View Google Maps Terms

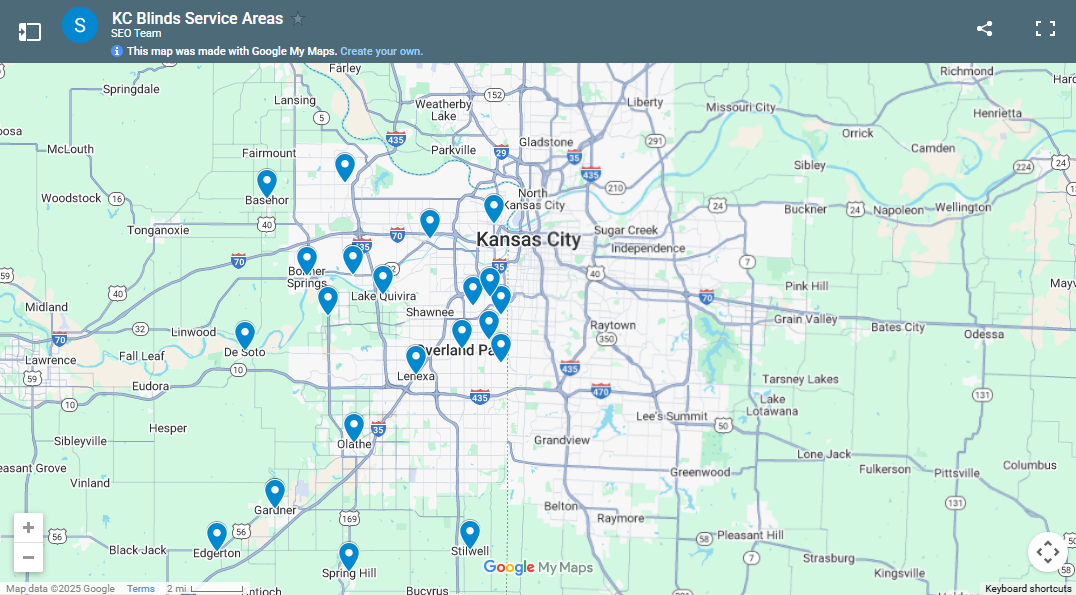140,588
